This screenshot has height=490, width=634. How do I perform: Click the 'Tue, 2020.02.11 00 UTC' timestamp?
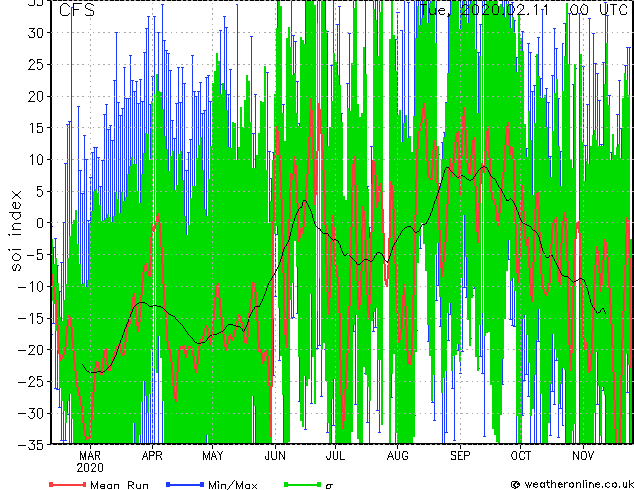(523, 10)
